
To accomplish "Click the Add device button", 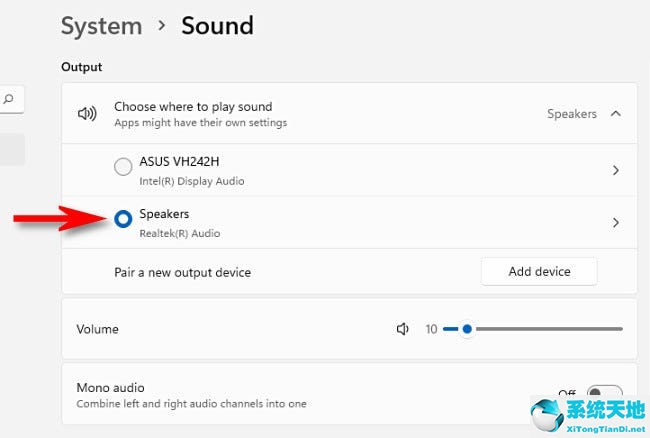I will (539, 271).
